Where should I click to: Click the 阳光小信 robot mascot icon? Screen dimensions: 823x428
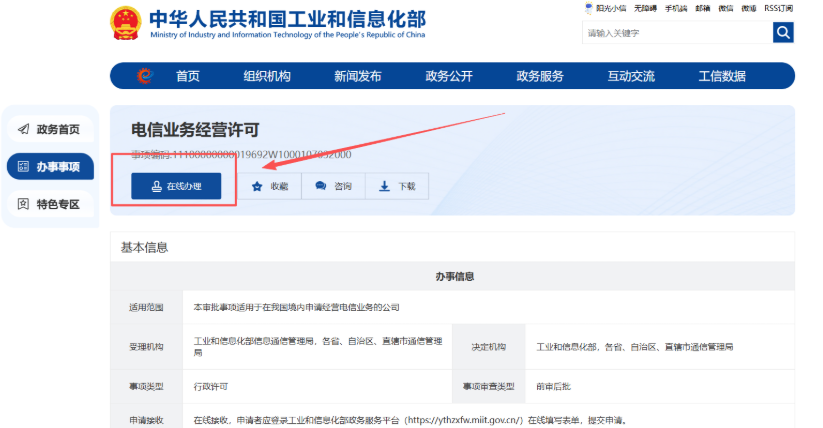(589, 8)
